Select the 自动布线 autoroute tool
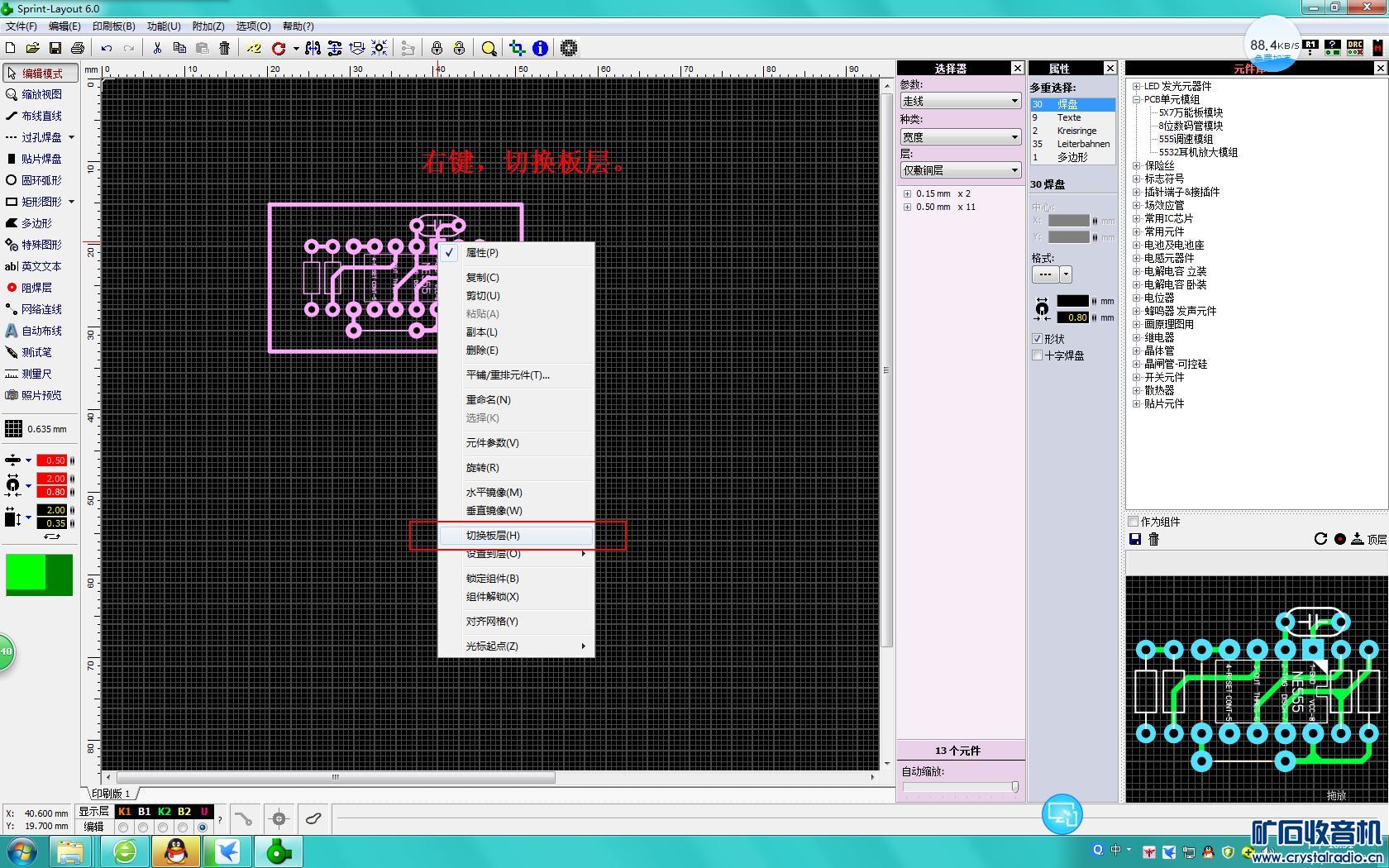This screenshot has height=868, width=1389. click(x=40, y=331)
